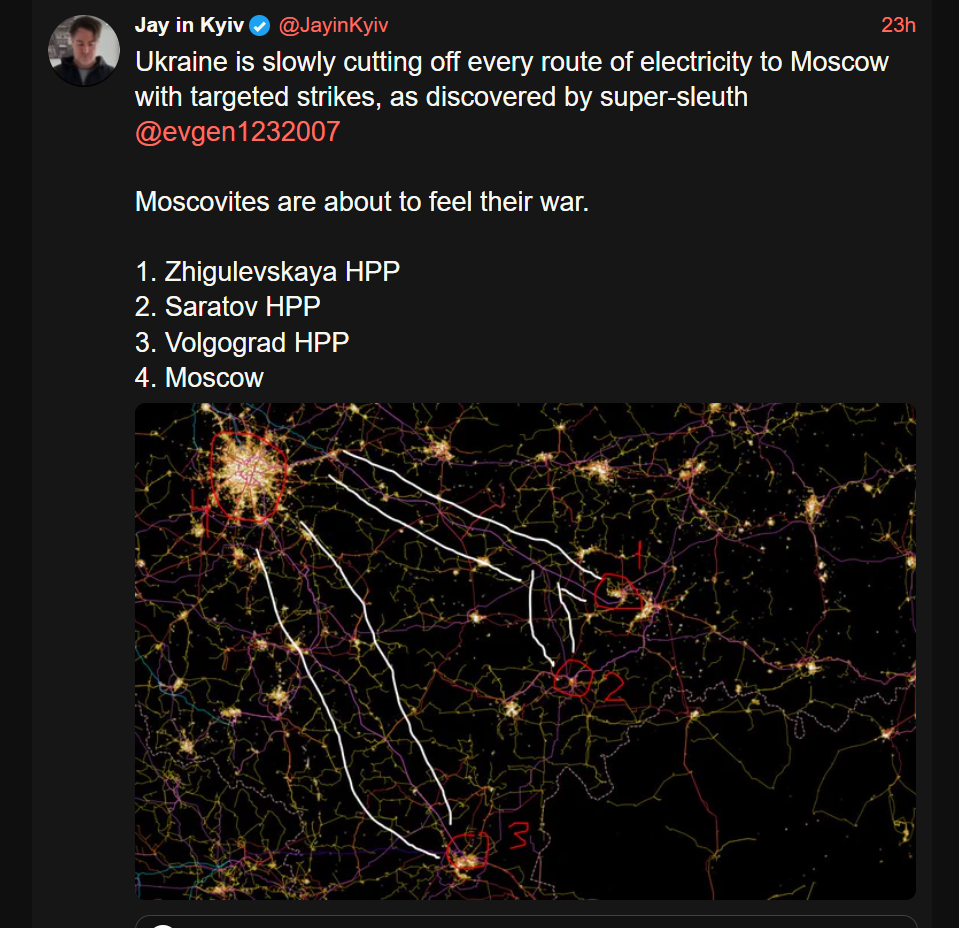
Task: Click the red circle labeled 2 on map
Action: pyautogui.click(x=573, y=680)
